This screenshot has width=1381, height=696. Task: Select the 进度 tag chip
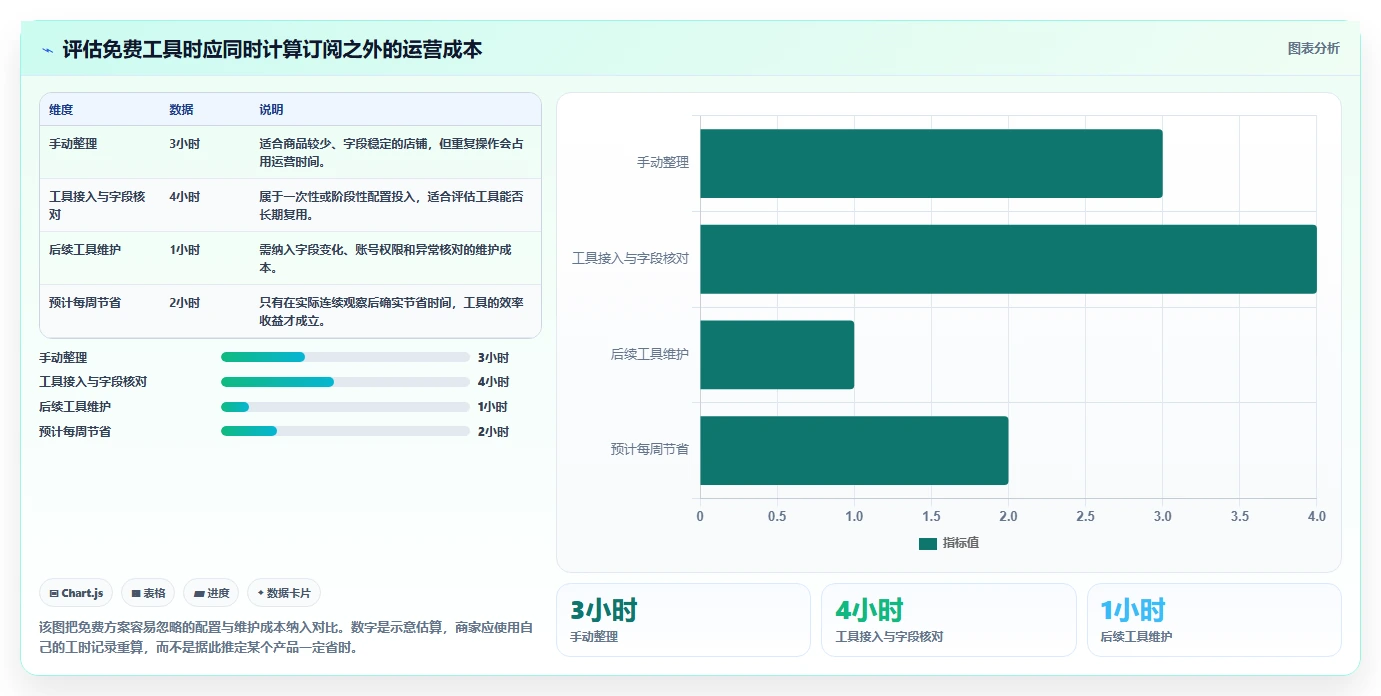(x=211, y=593)
